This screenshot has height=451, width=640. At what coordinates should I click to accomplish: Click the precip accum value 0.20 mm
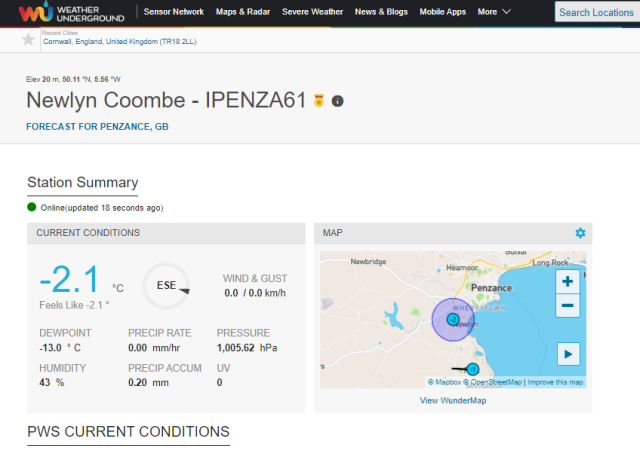pyautogui.click(x=148, y=382)
